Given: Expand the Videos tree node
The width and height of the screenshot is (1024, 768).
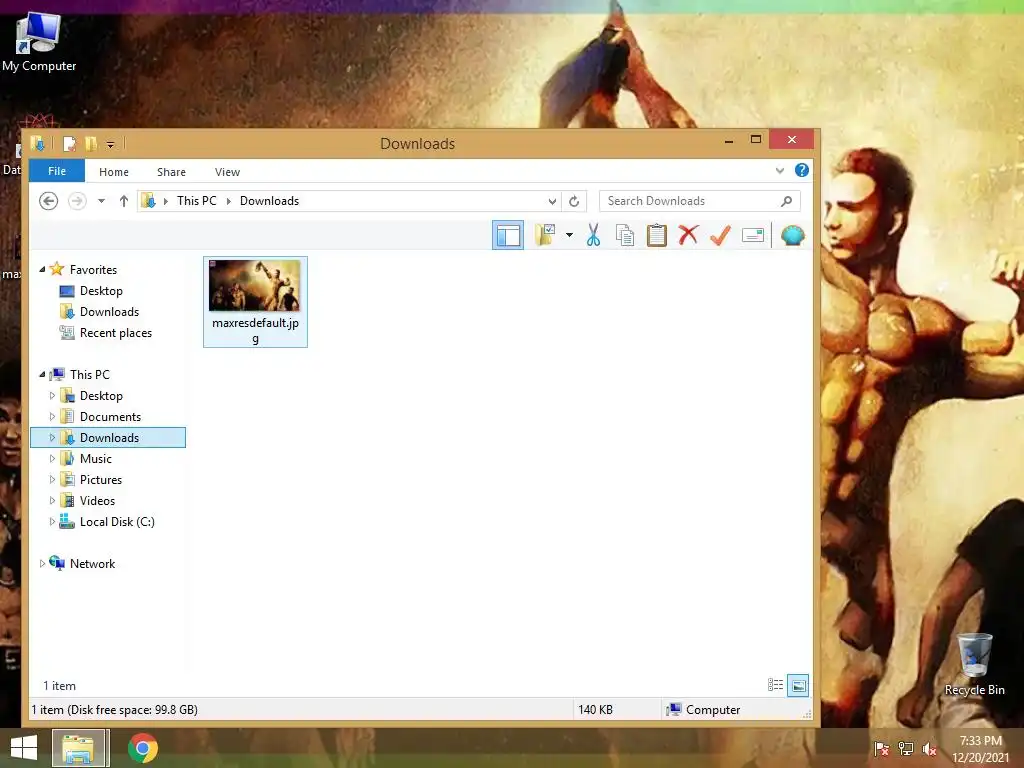Looking at the screenshot, I should (x=52, y=501).
